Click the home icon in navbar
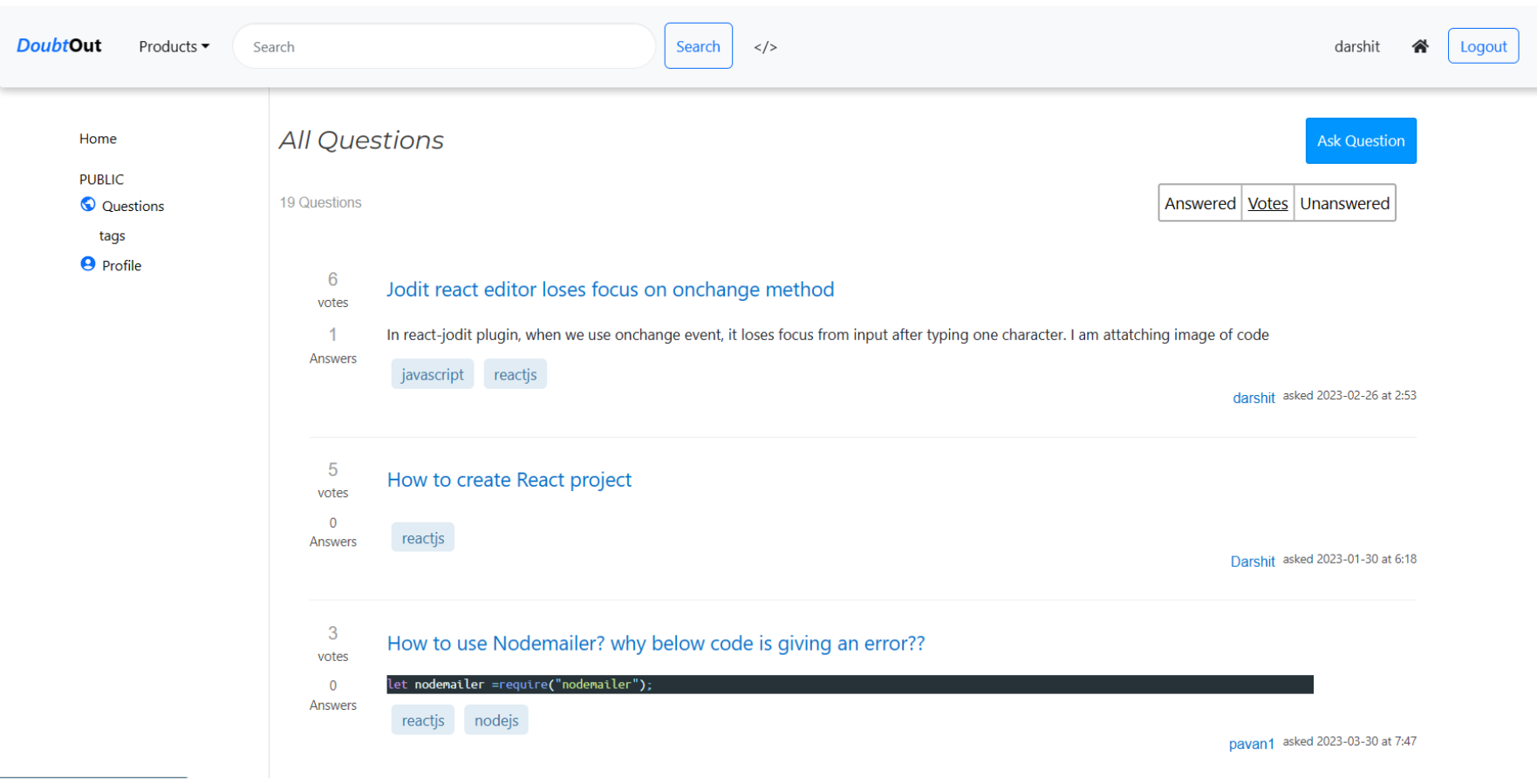Screen dimensions: 1537x784 coord(1419,46)
